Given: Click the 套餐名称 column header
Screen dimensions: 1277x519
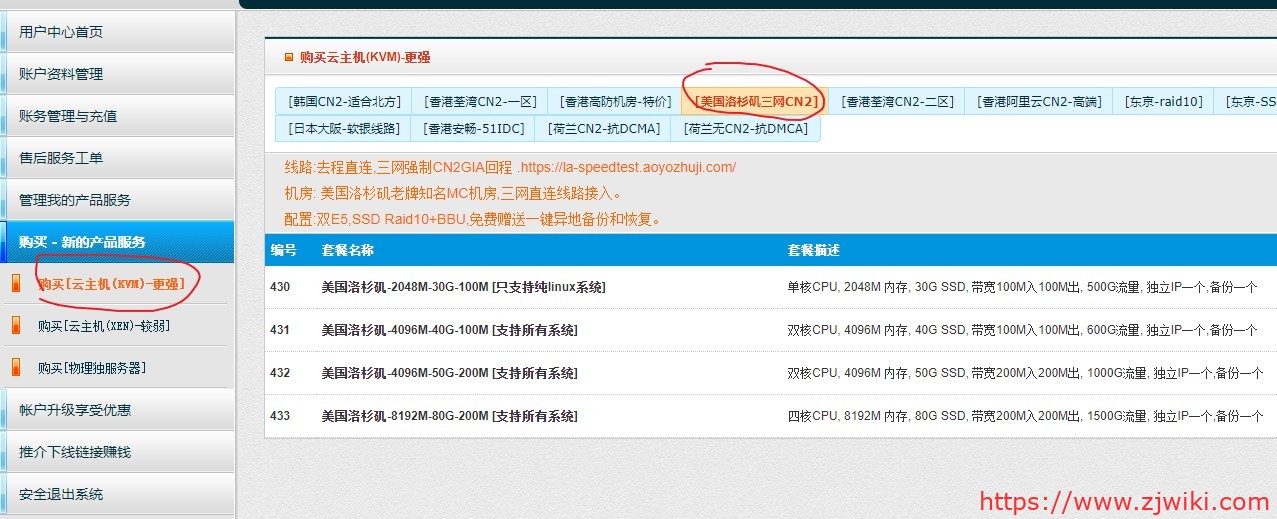Looking at the screenshot, I should (347, 250).
